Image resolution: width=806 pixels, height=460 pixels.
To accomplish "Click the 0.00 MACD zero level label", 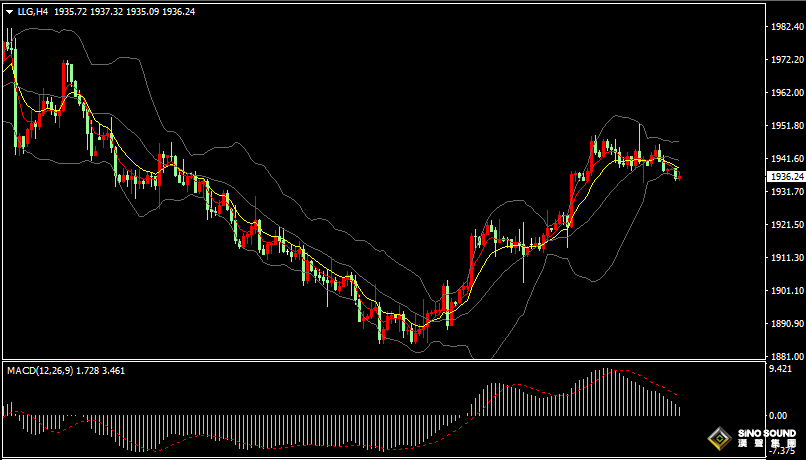I will point(775,415).
